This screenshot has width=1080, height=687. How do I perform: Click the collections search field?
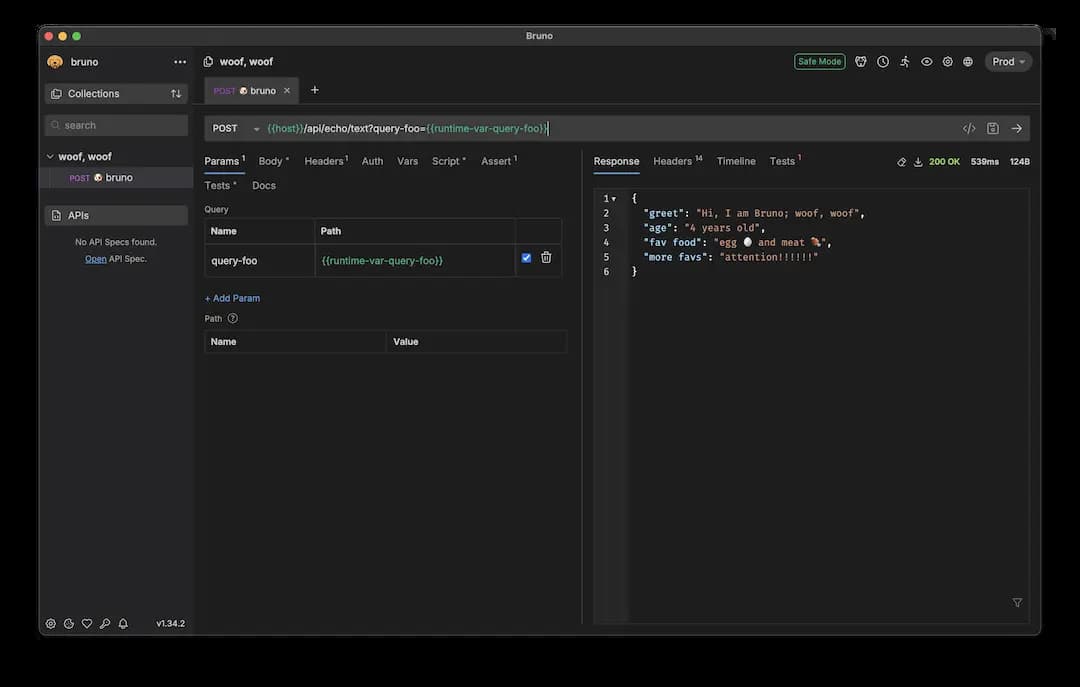point(116,125)
